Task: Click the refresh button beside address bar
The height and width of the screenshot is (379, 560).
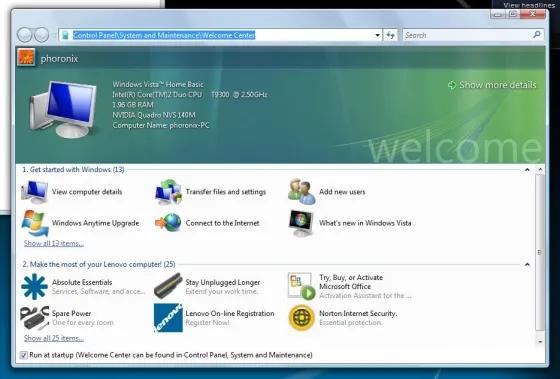Action: 390,35
